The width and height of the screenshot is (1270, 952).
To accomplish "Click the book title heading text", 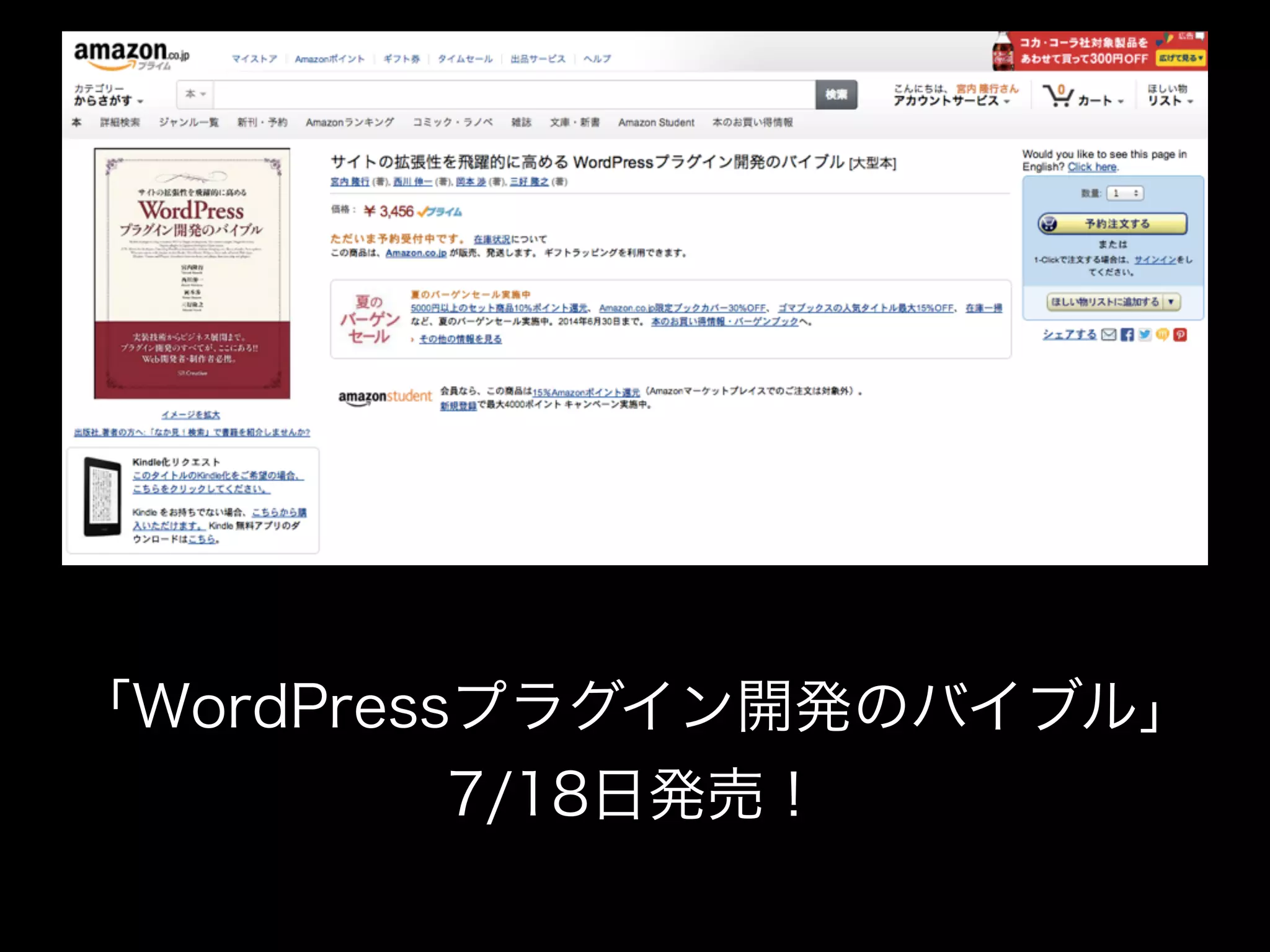I will [613, 162].
